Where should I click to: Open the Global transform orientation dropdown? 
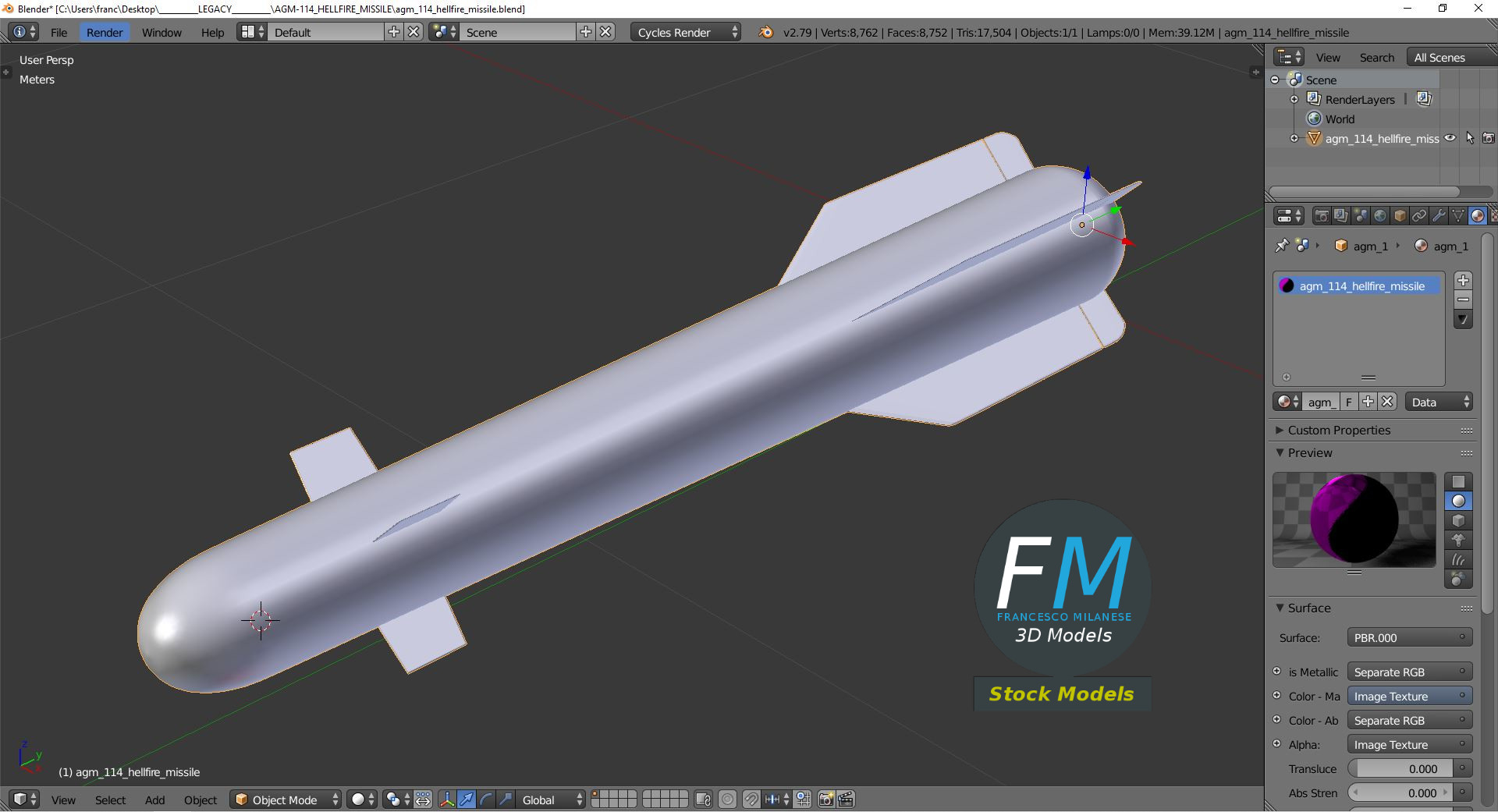click(x=551, y=800)
